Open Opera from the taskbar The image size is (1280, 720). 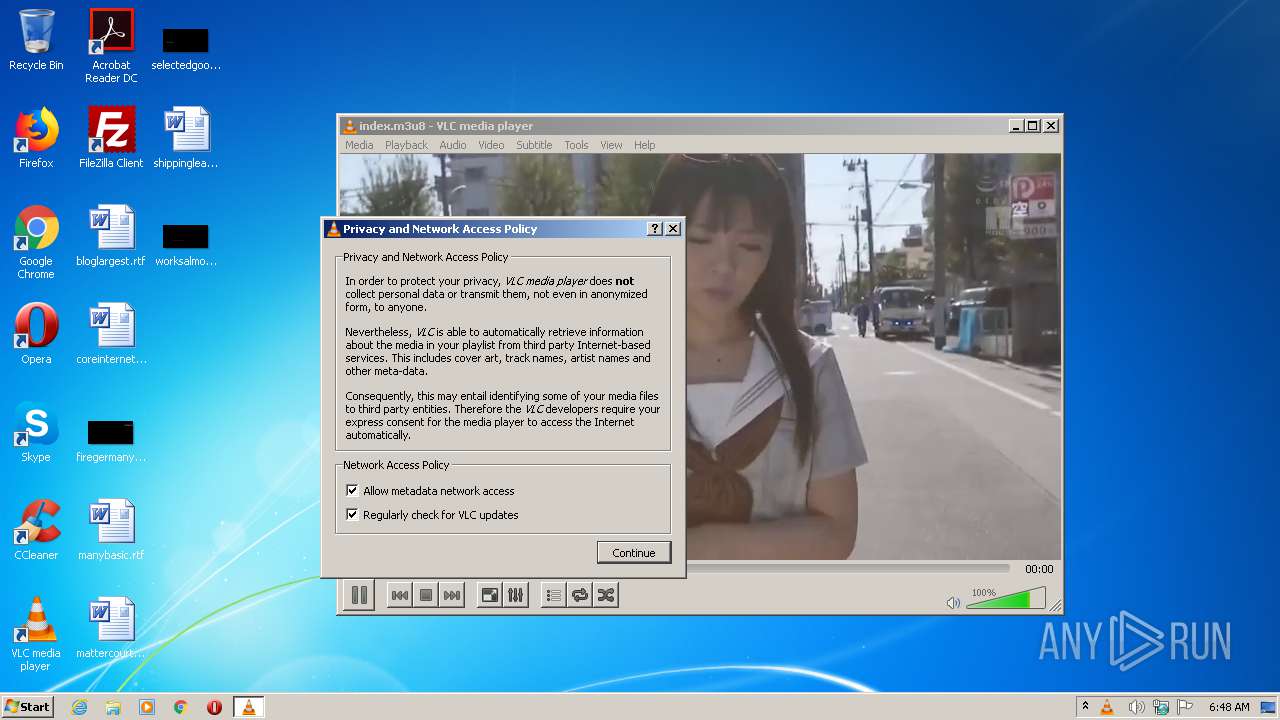214,707
